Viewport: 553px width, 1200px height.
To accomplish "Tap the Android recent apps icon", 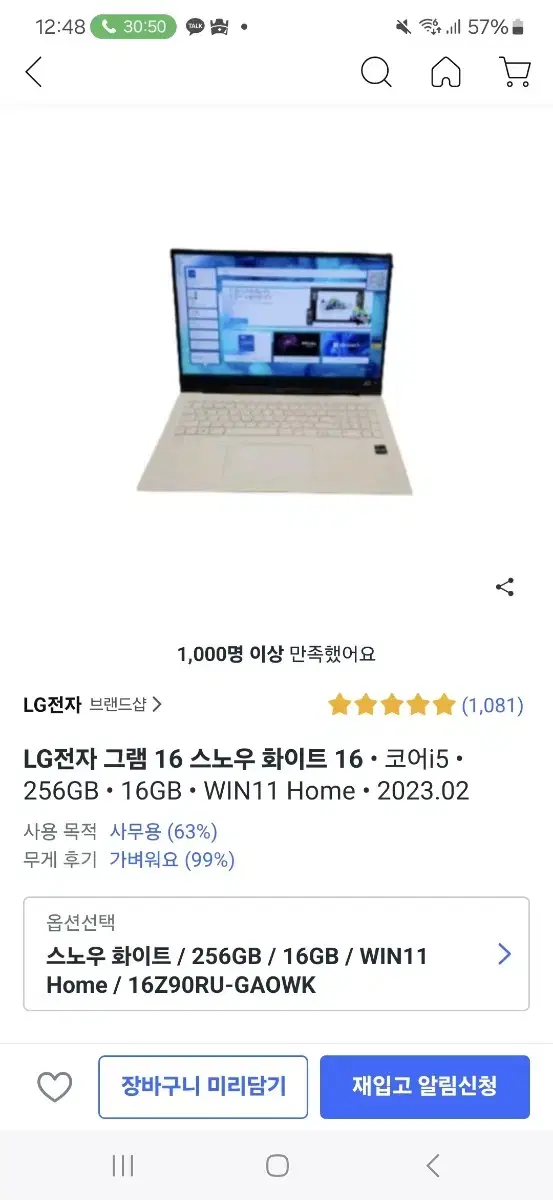I will (123, 1165).
